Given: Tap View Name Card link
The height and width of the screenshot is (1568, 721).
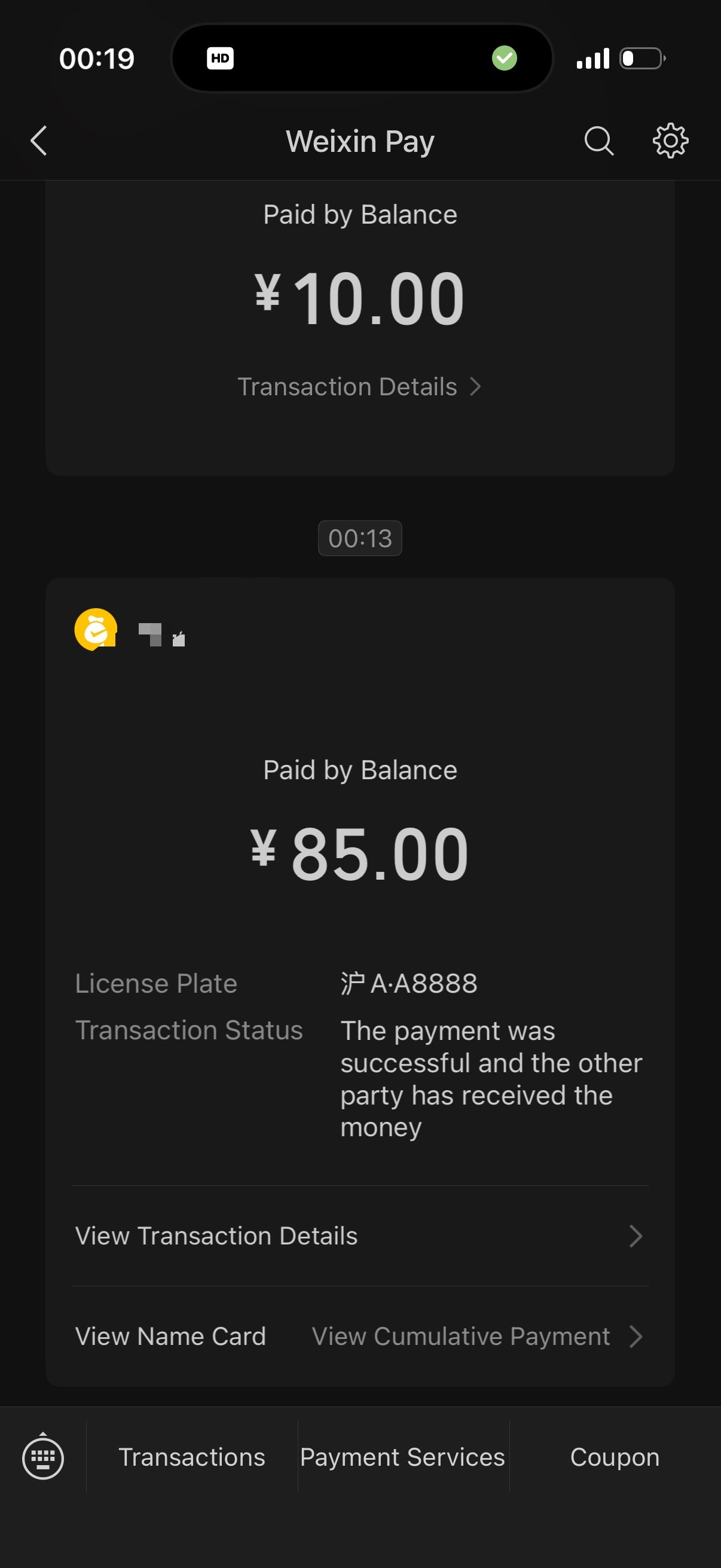Looking at the screenshot, I should tap(170, 1337).
